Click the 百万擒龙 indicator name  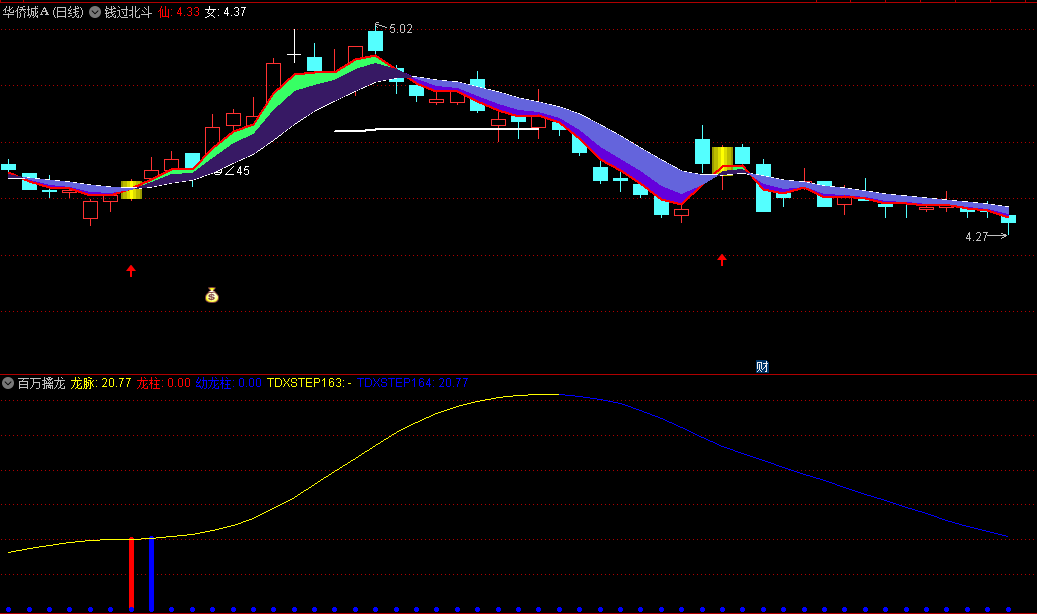pos(41,383)
